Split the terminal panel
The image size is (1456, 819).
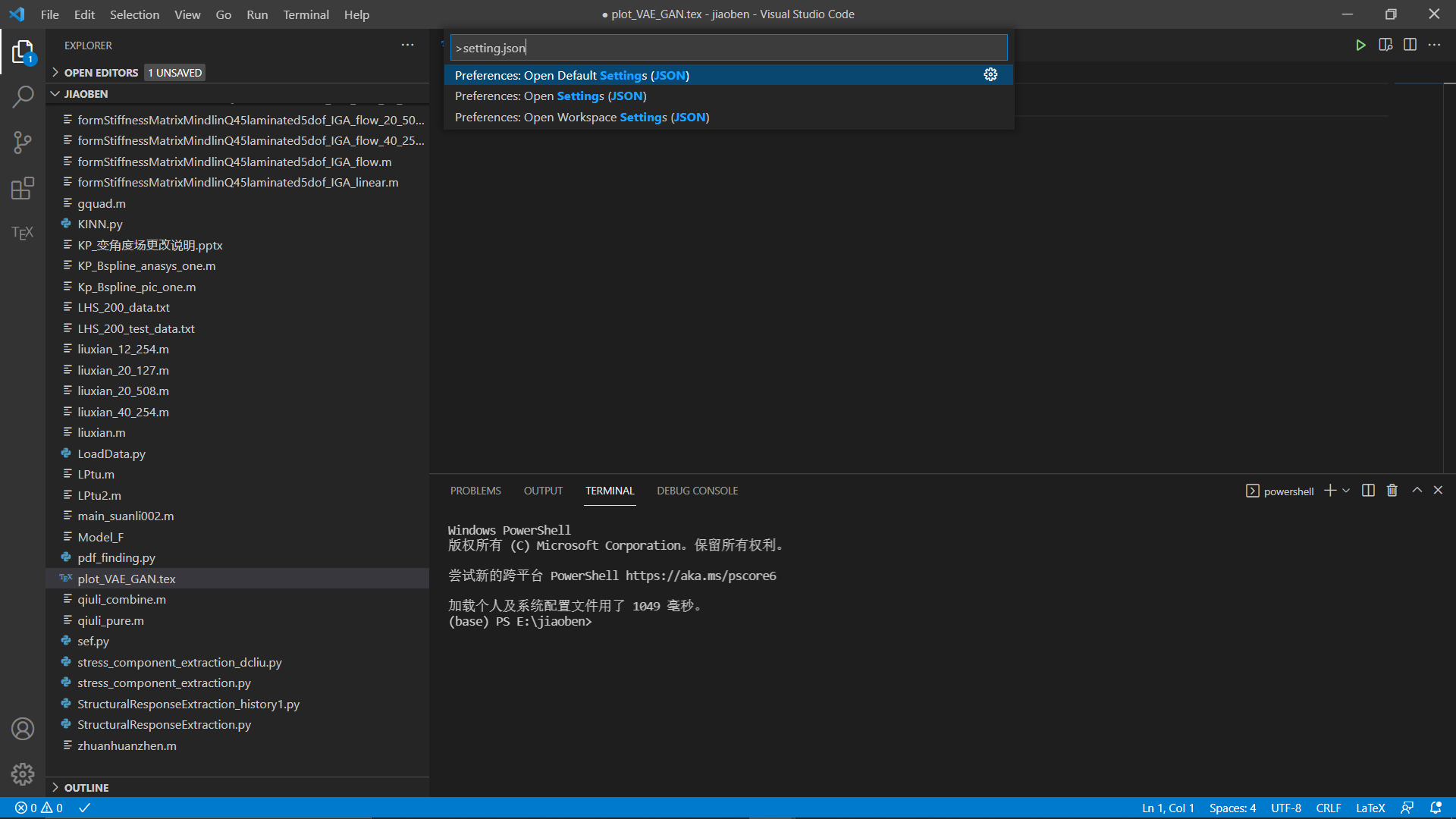point(1368,491)
